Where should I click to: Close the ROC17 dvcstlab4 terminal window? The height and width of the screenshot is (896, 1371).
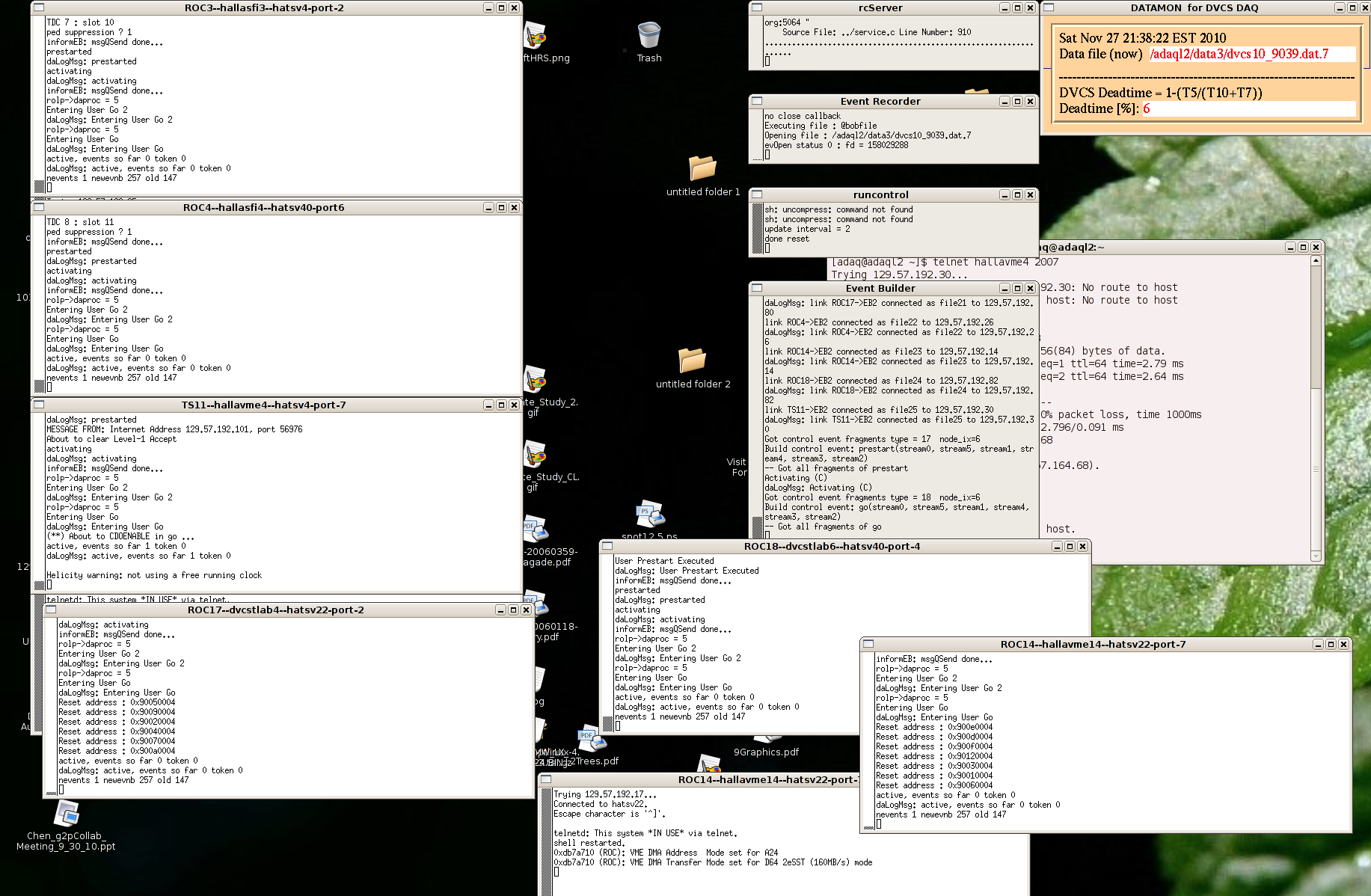click(526, 610)
